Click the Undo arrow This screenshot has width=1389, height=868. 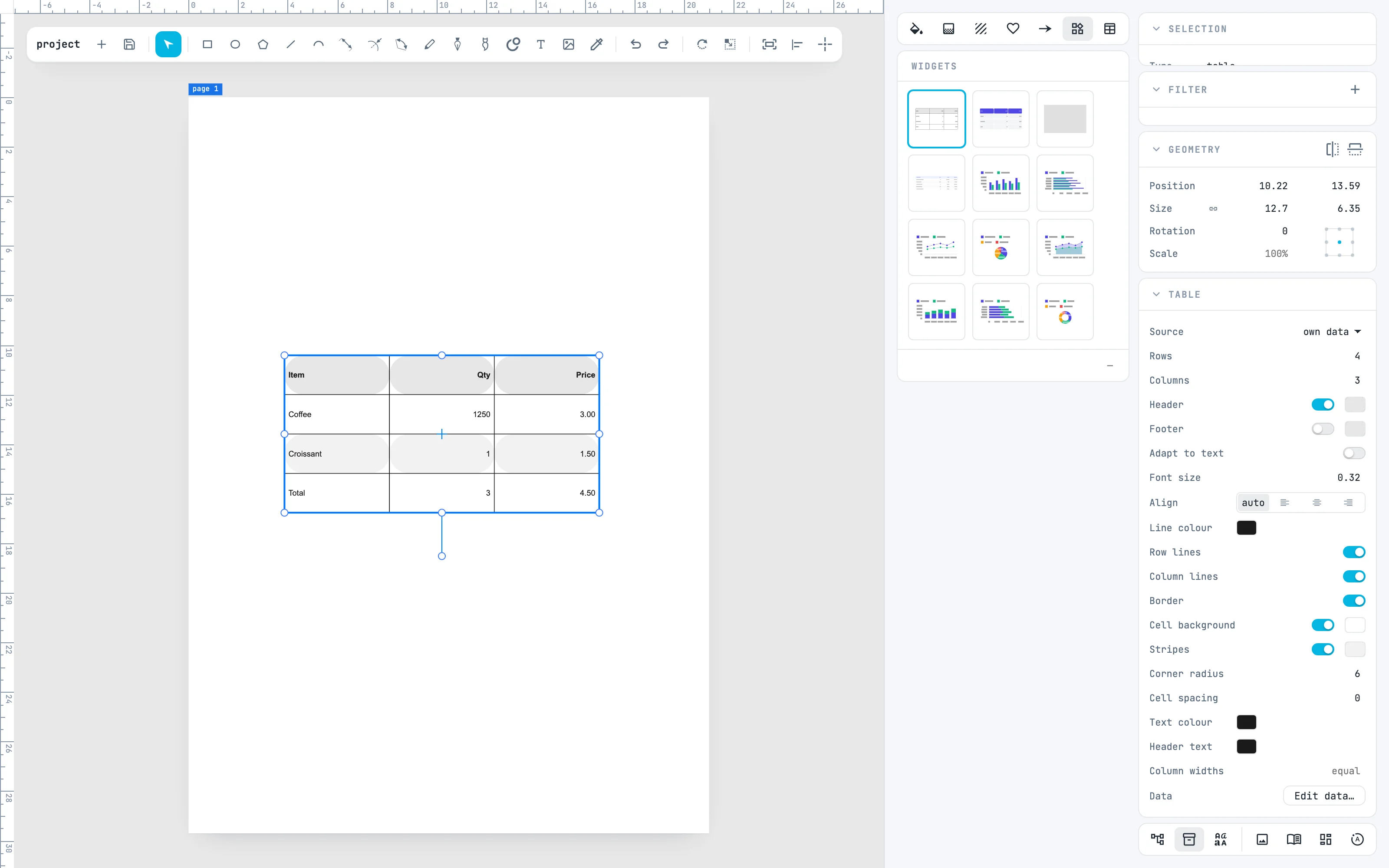(635, 44)
